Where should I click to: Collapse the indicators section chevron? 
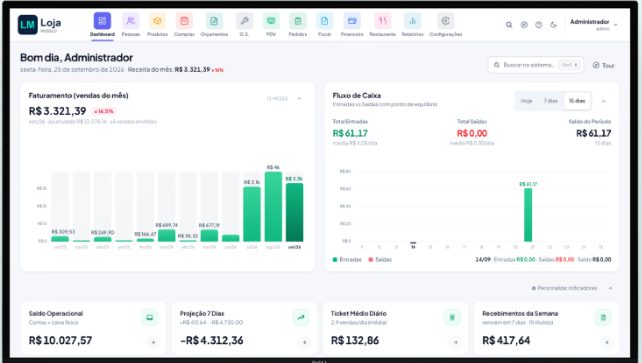[610, 288]
